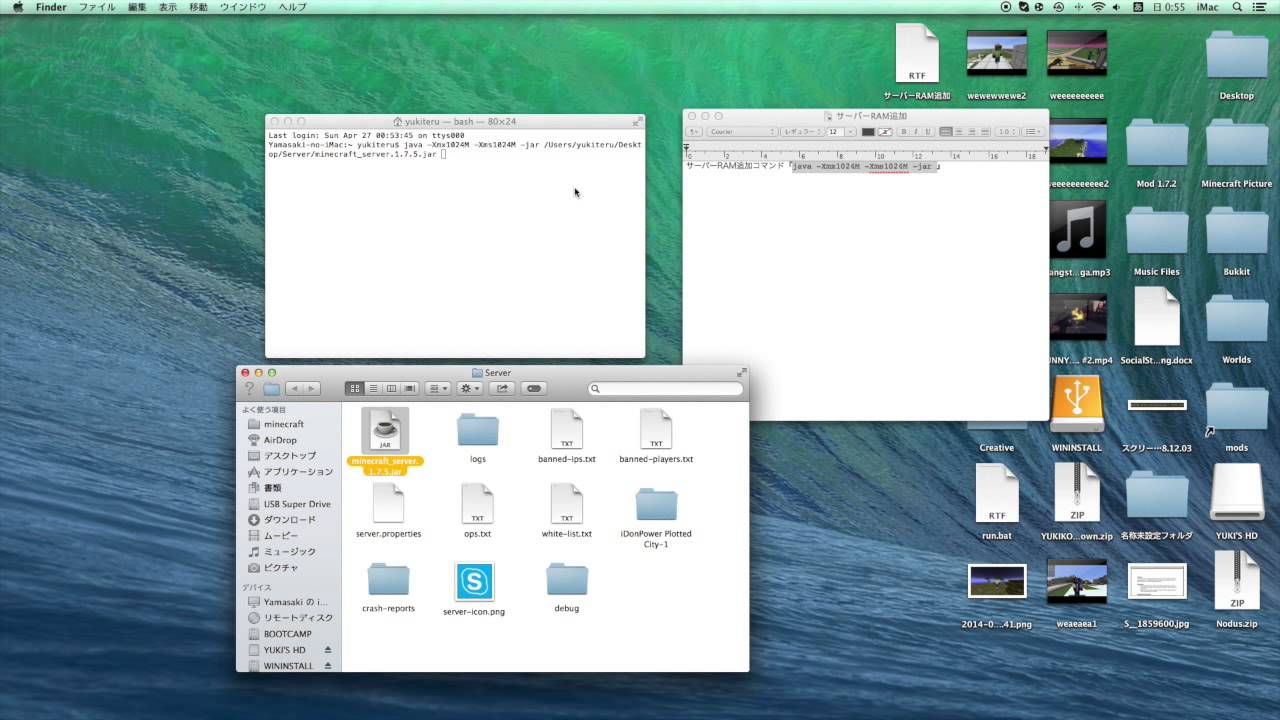Select minecraft_server.1.7.5.jar file icon
The height and width of the screenshot is (720, 1280).
(385, 430)
